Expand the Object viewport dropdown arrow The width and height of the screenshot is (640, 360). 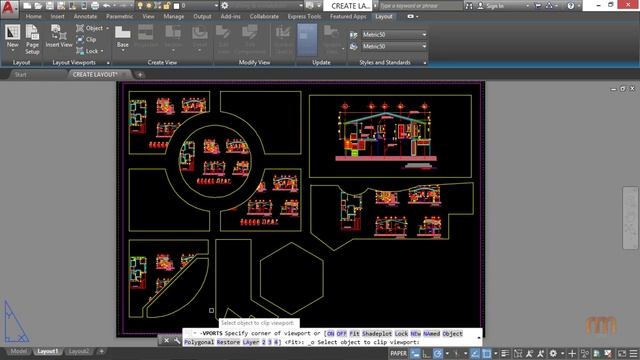pos(107,28)
